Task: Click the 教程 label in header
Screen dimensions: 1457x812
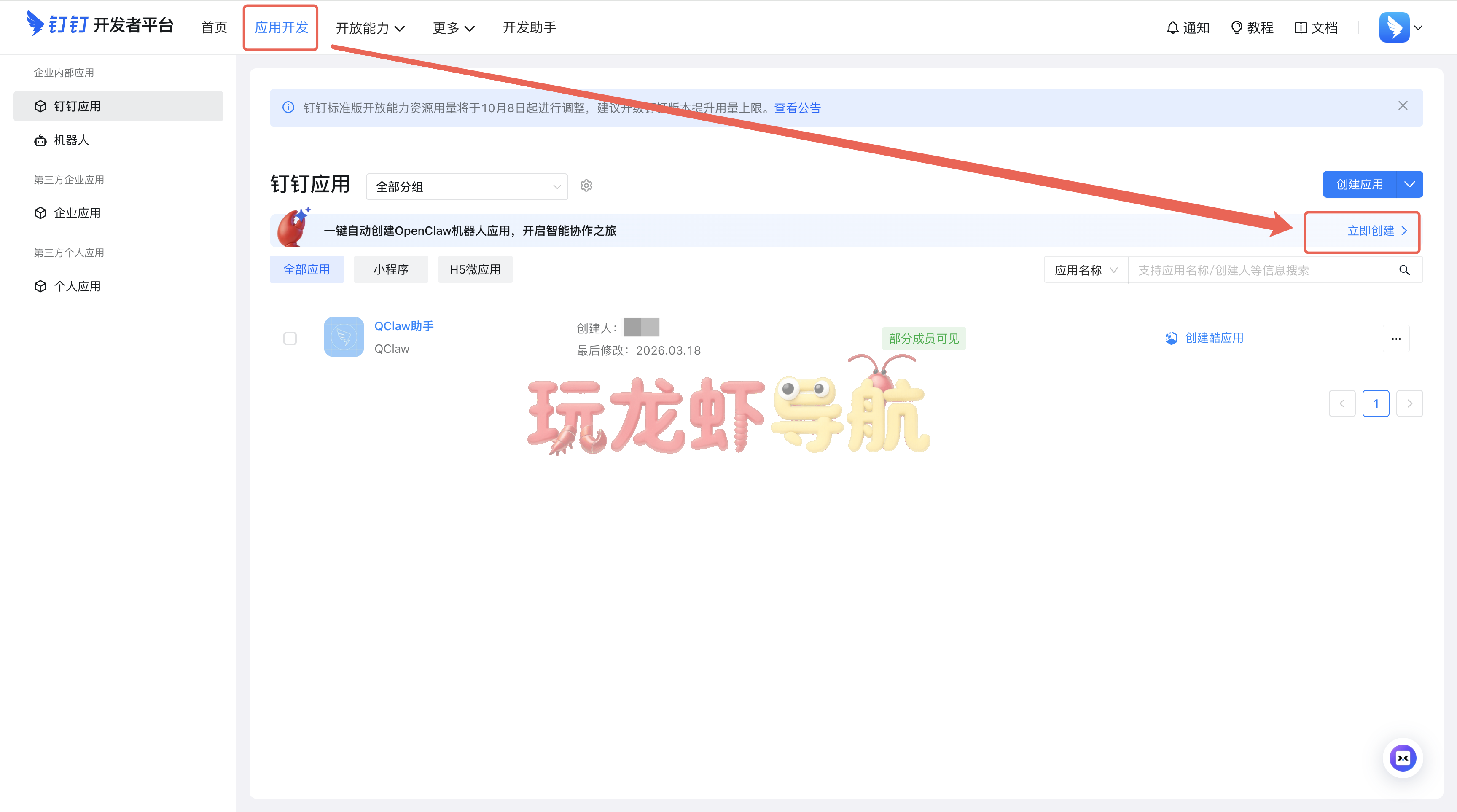Action: click(1260, 27)
